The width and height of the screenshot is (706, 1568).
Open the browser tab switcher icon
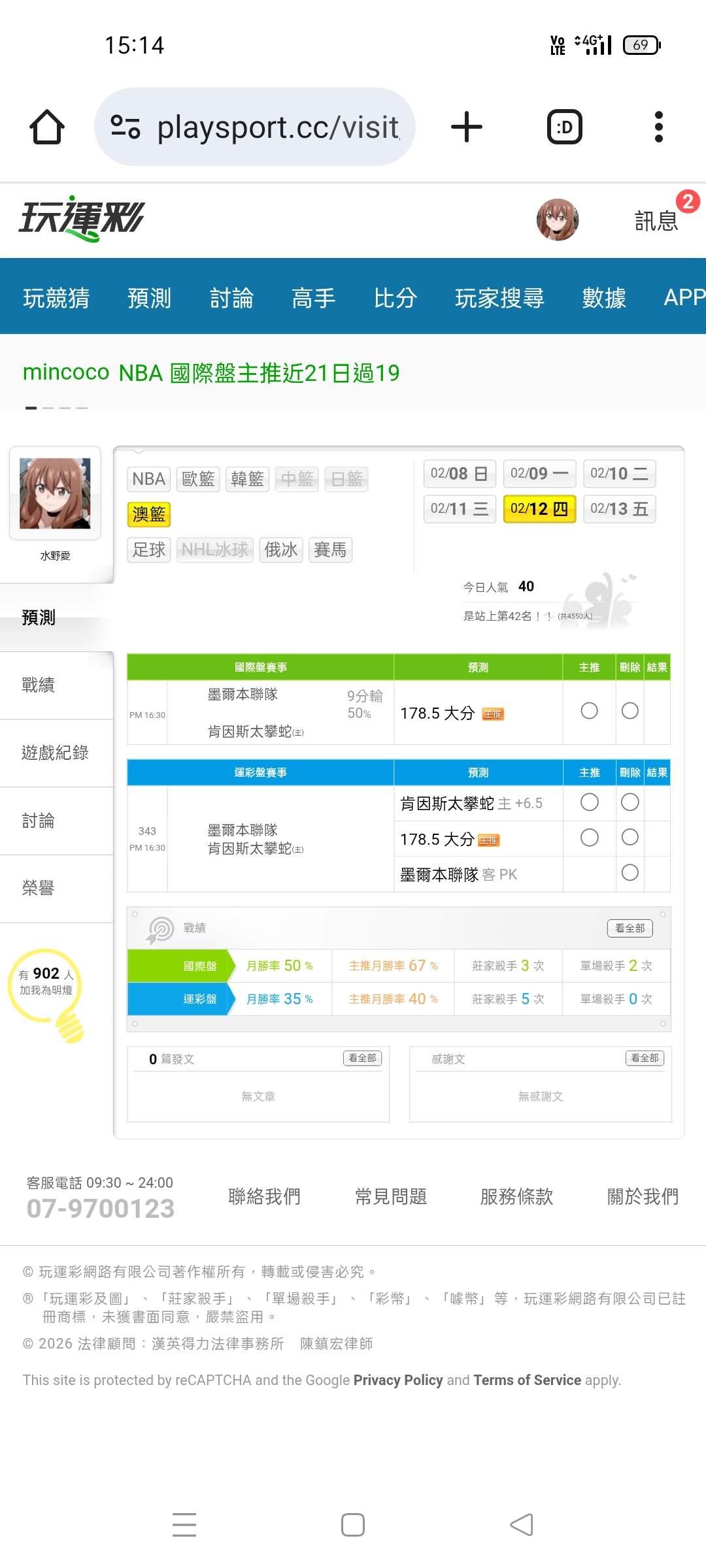[x=564, y=127]
